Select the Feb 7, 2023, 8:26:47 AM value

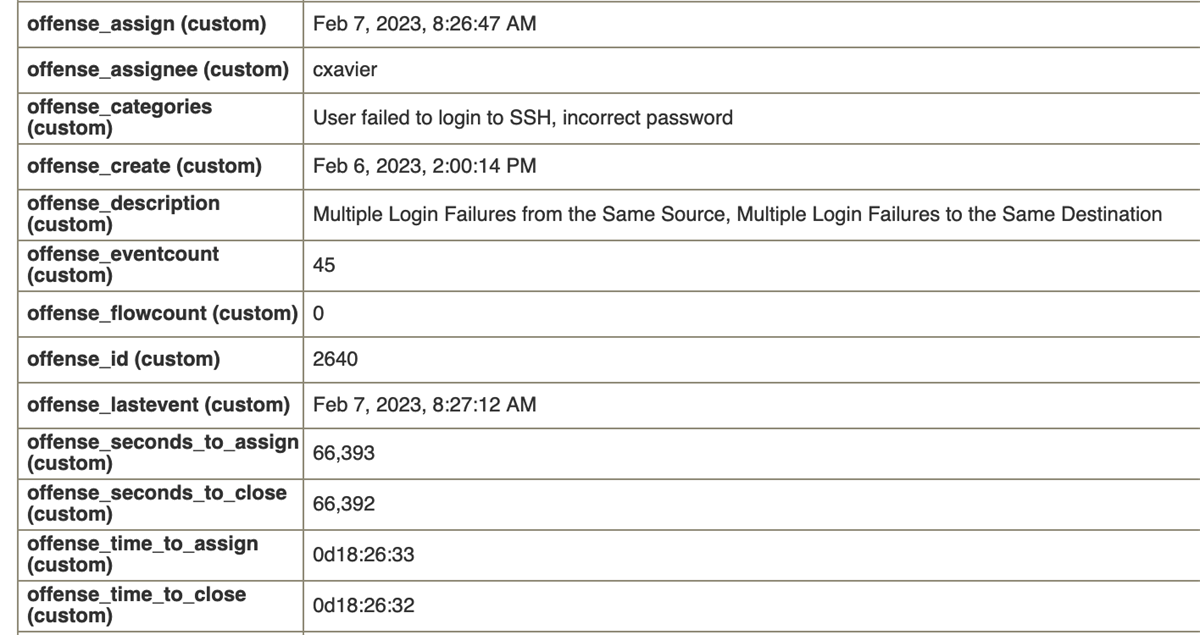424,24
